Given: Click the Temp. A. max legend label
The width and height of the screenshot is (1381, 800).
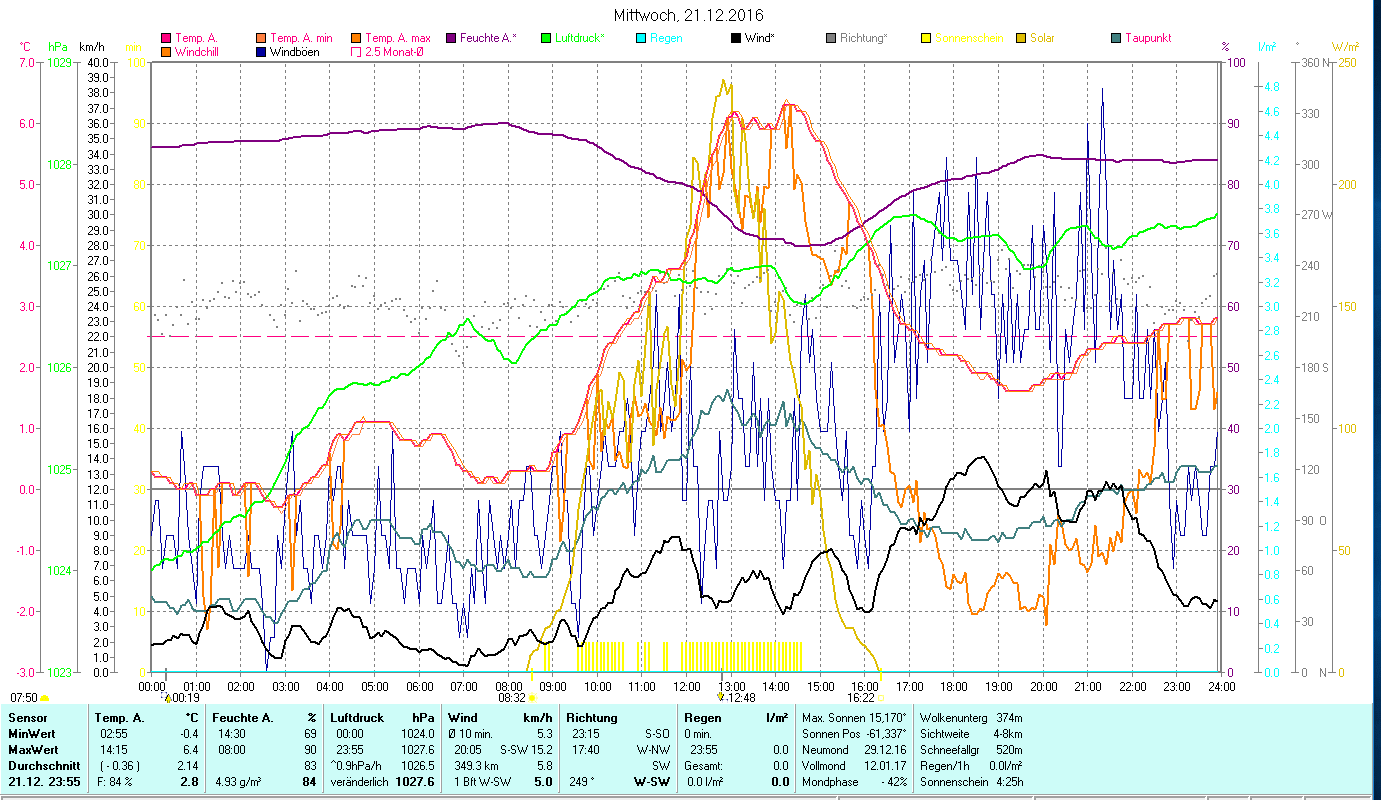Looking at the screenshot, I should click(398, 39).
